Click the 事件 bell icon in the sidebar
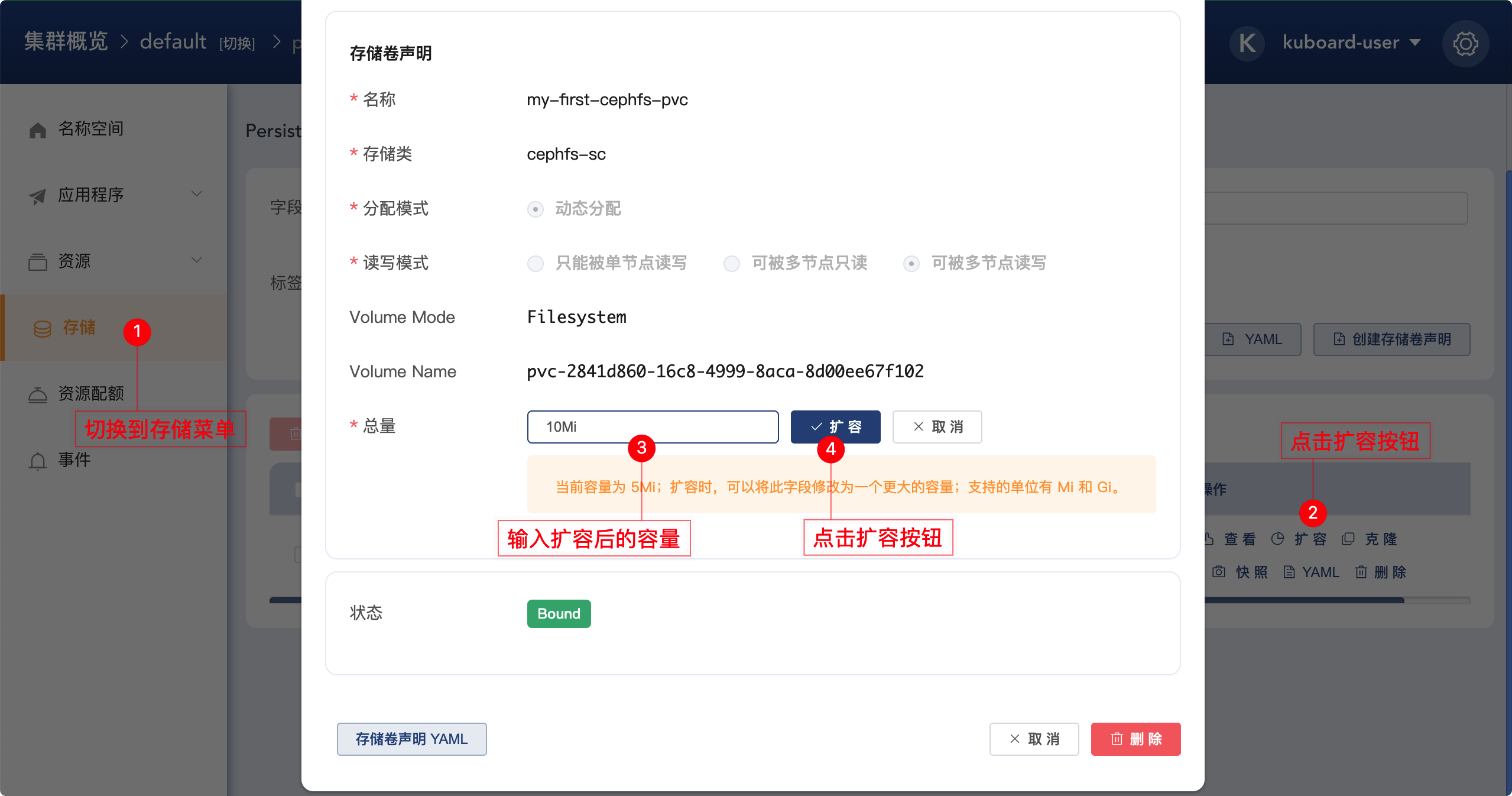 coord(38,460)
